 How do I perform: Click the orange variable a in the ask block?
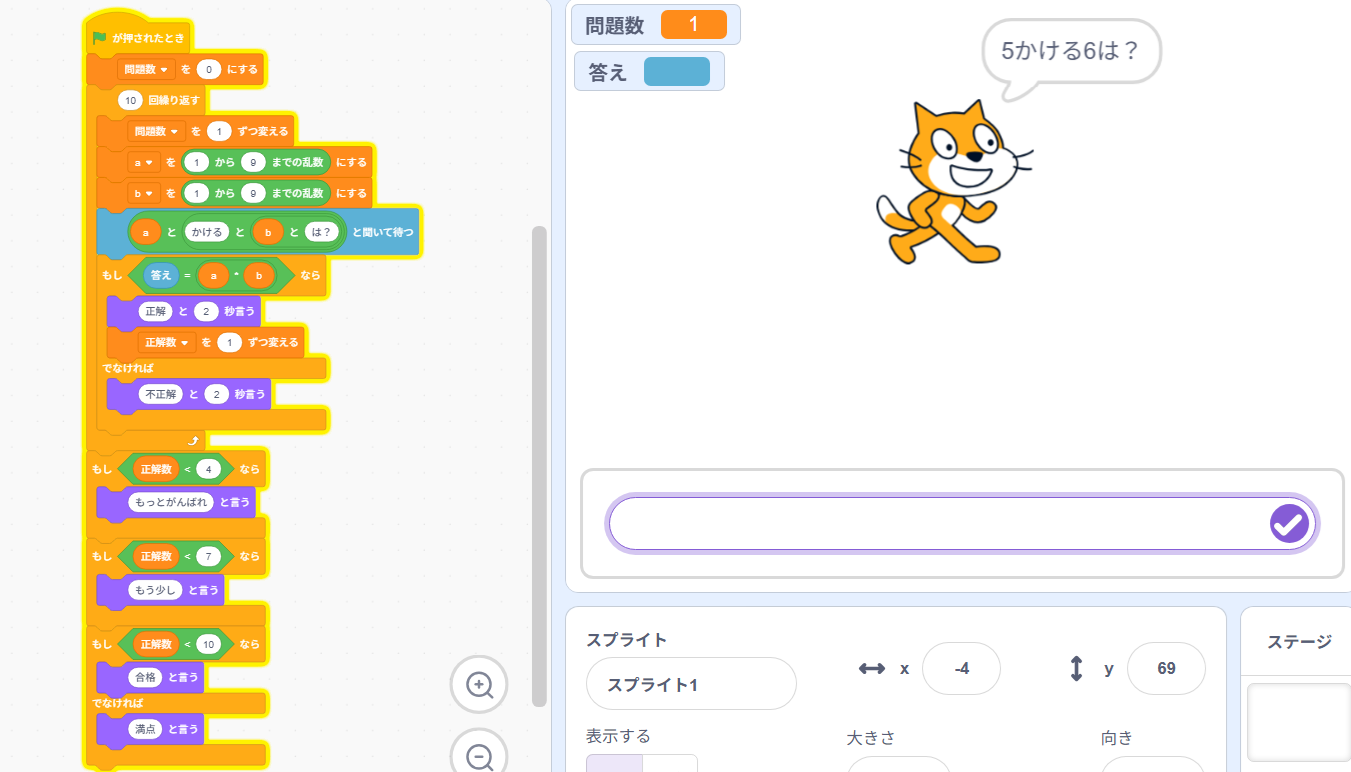click(146, 232)
